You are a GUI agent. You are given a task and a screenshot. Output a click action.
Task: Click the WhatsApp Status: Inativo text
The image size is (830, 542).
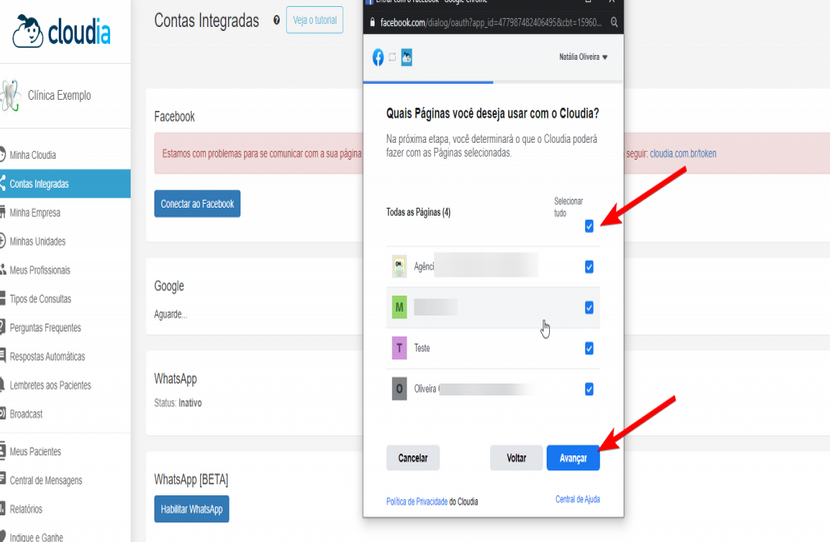tap(178, 403)
